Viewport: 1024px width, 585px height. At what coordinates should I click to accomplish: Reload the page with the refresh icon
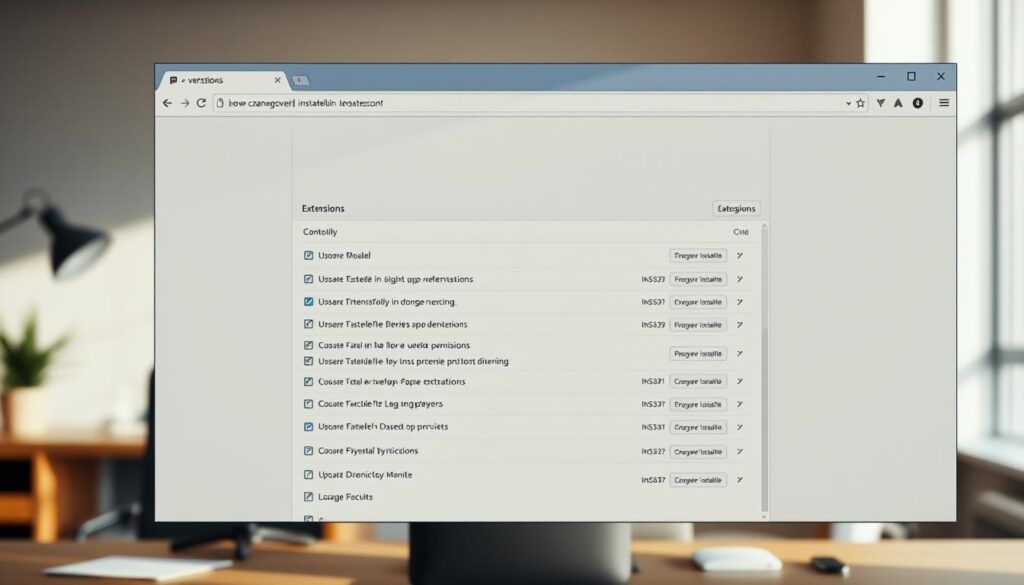click(x=201, y=103)
